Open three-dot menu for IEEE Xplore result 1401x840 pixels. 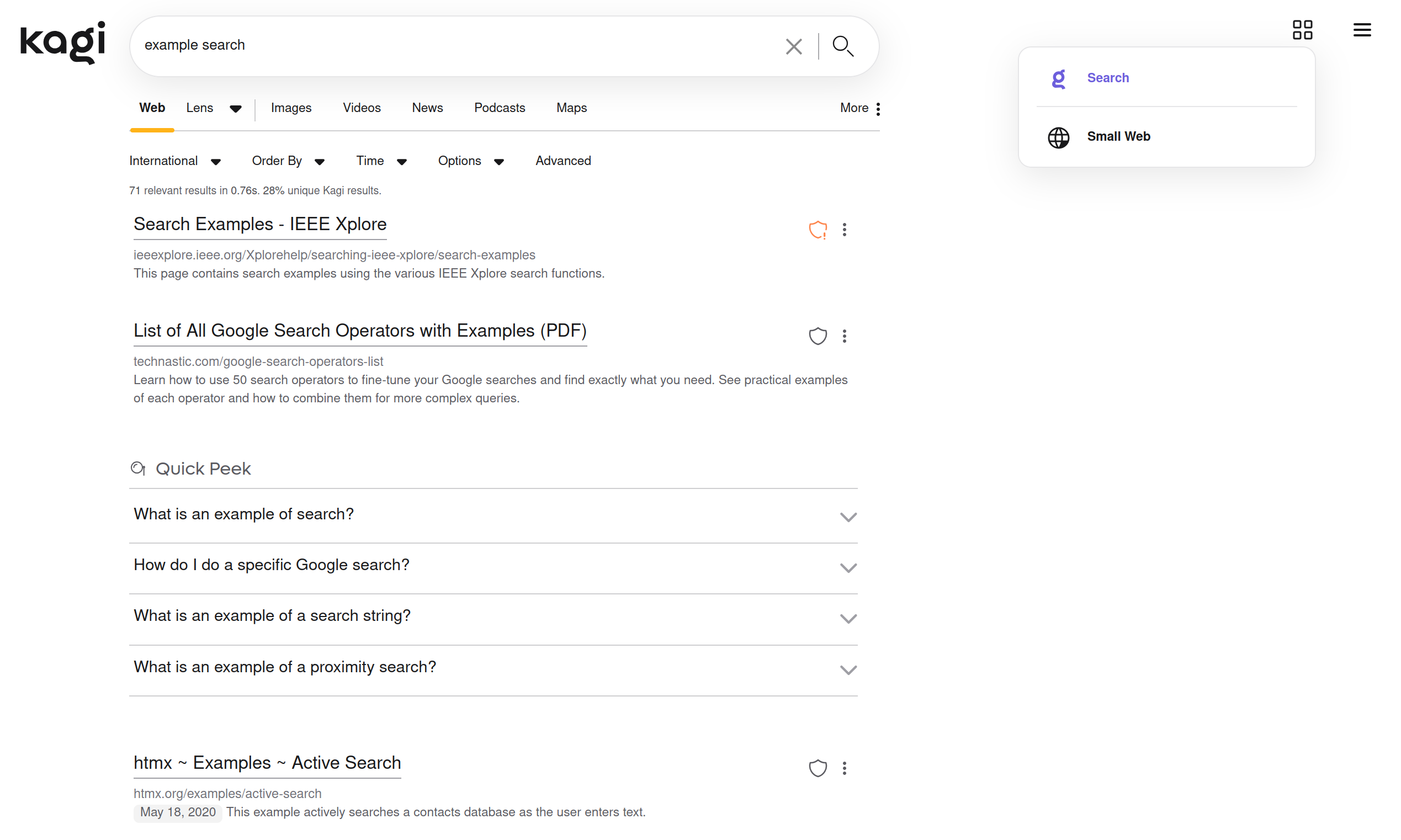tap(844, 230)
